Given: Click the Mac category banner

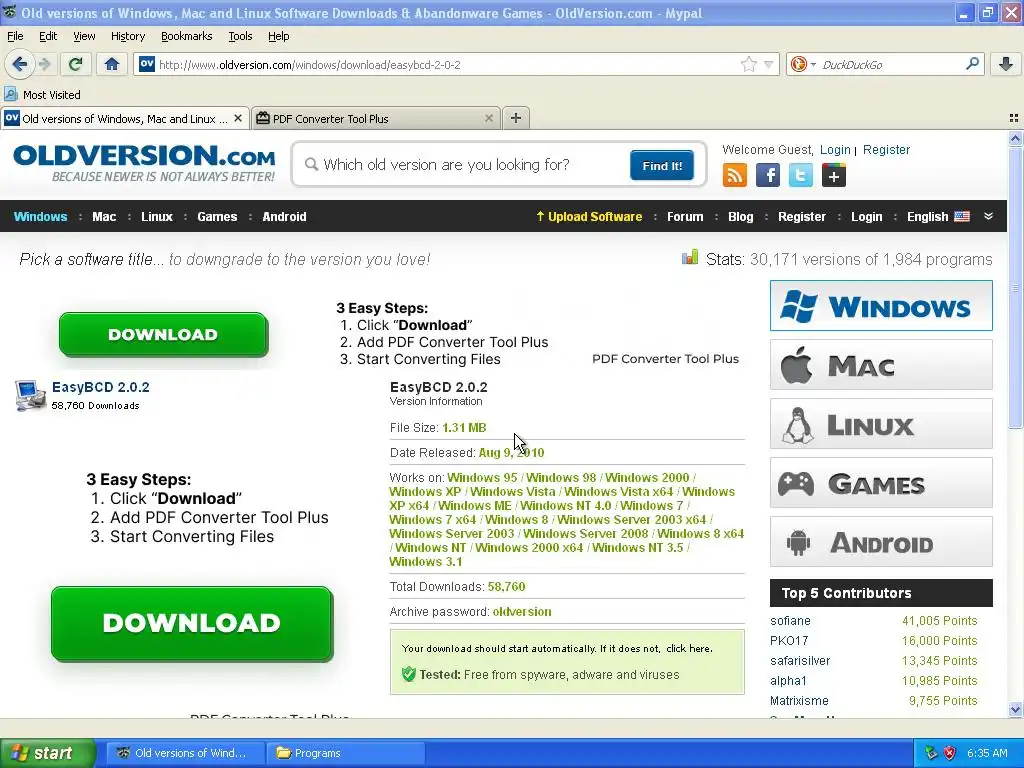Looking at the screenshot, I should point(881,364).
